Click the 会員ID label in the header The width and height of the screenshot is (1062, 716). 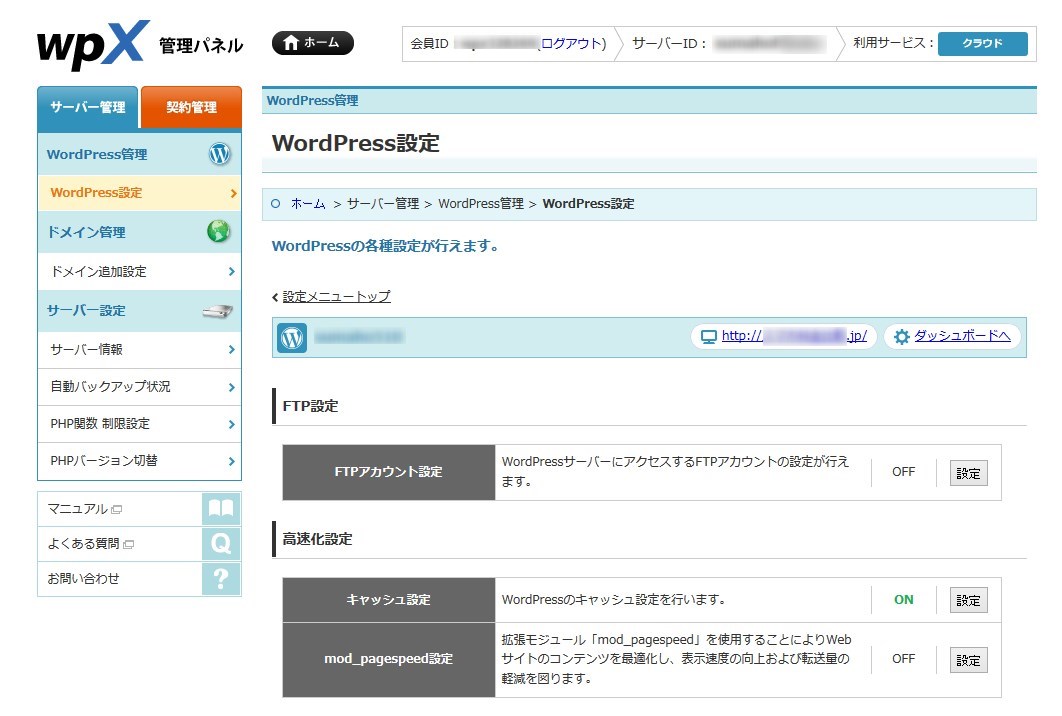click(429, 43)
